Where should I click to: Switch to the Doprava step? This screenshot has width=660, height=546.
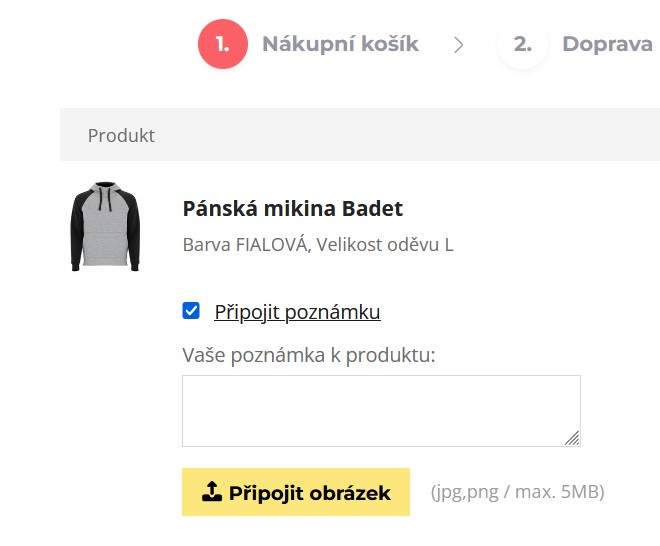click(x=607, y=44)
